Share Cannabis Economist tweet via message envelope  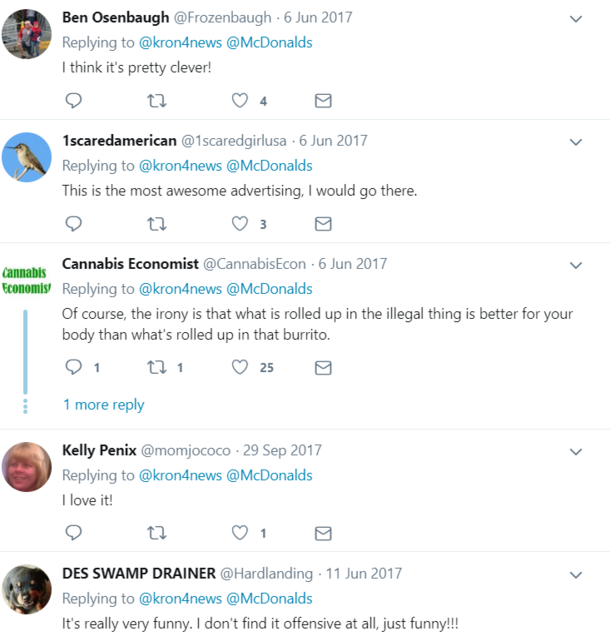323,367
